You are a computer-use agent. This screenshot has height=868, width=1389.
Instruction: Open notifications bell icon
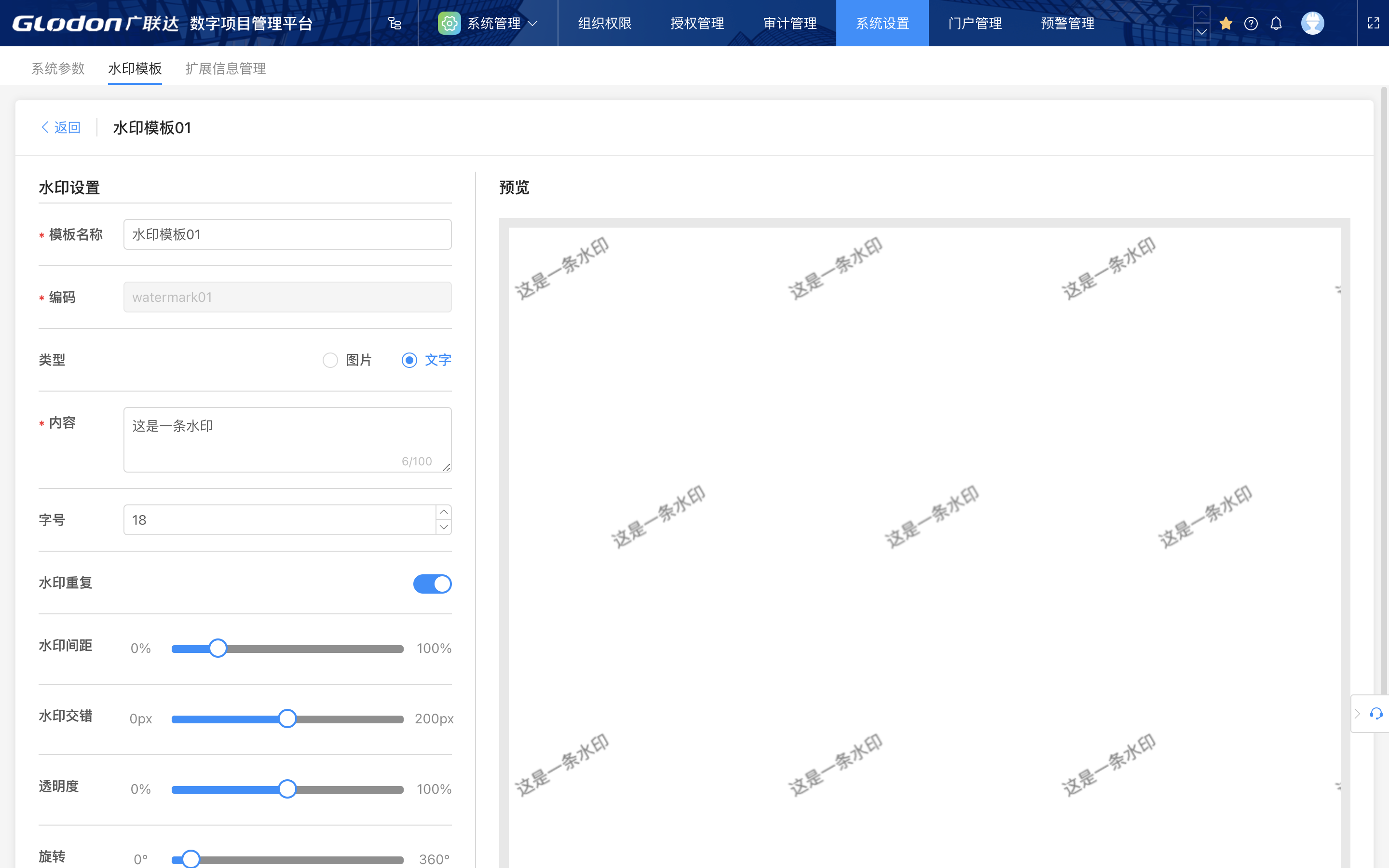click(1275, 23)
